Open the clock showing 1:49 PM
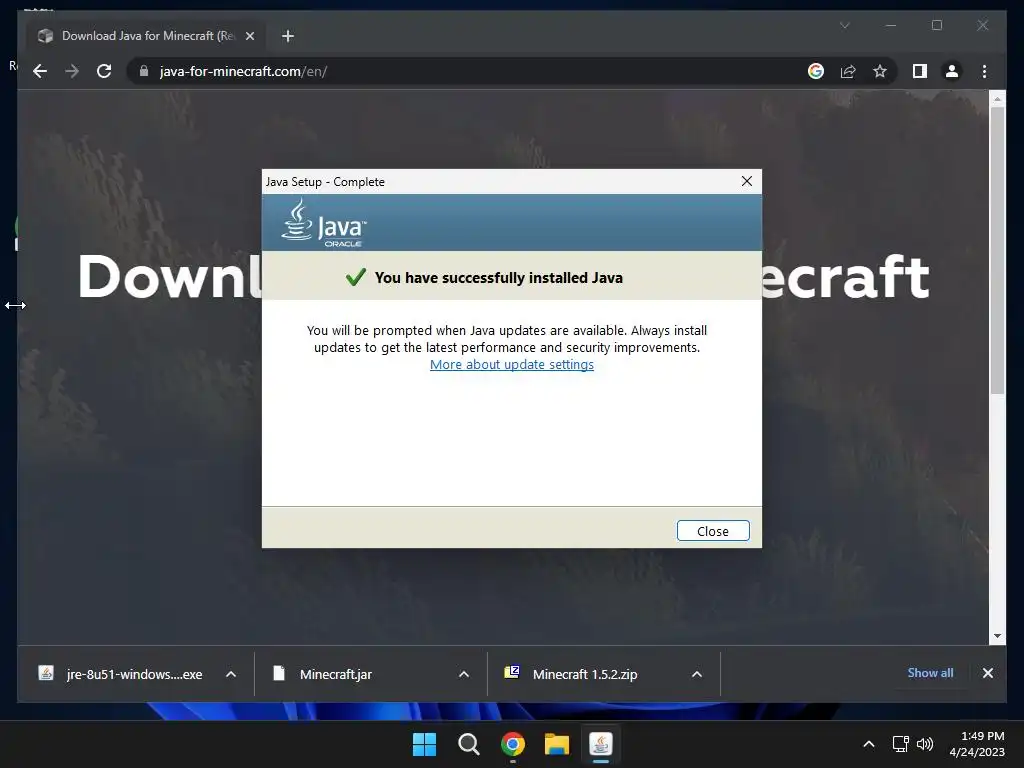 [x=977, y=744]
